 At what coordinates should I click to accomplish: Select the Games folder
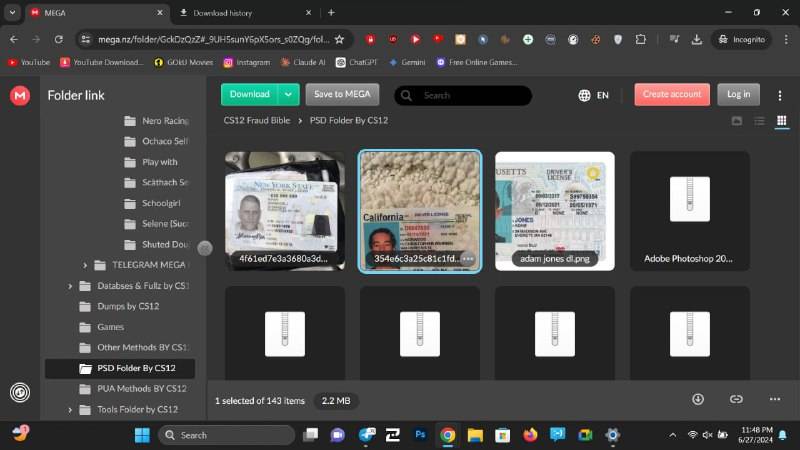coord(102,327)
